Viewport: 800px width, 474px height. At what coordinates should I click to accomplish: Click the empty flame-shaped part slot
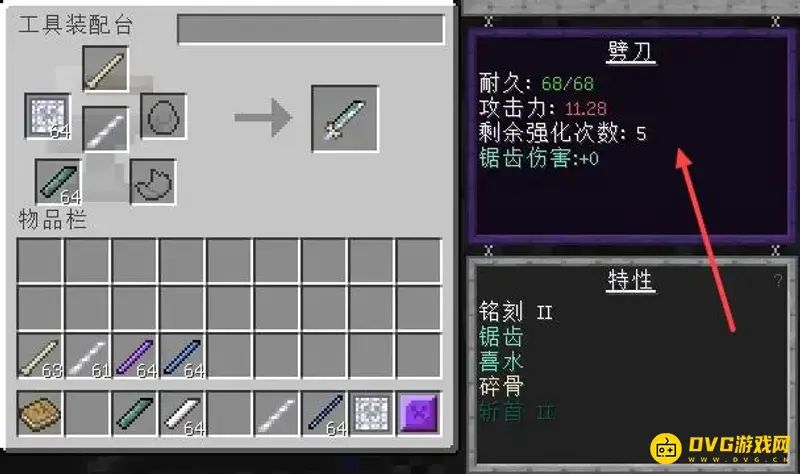(153, 182)
